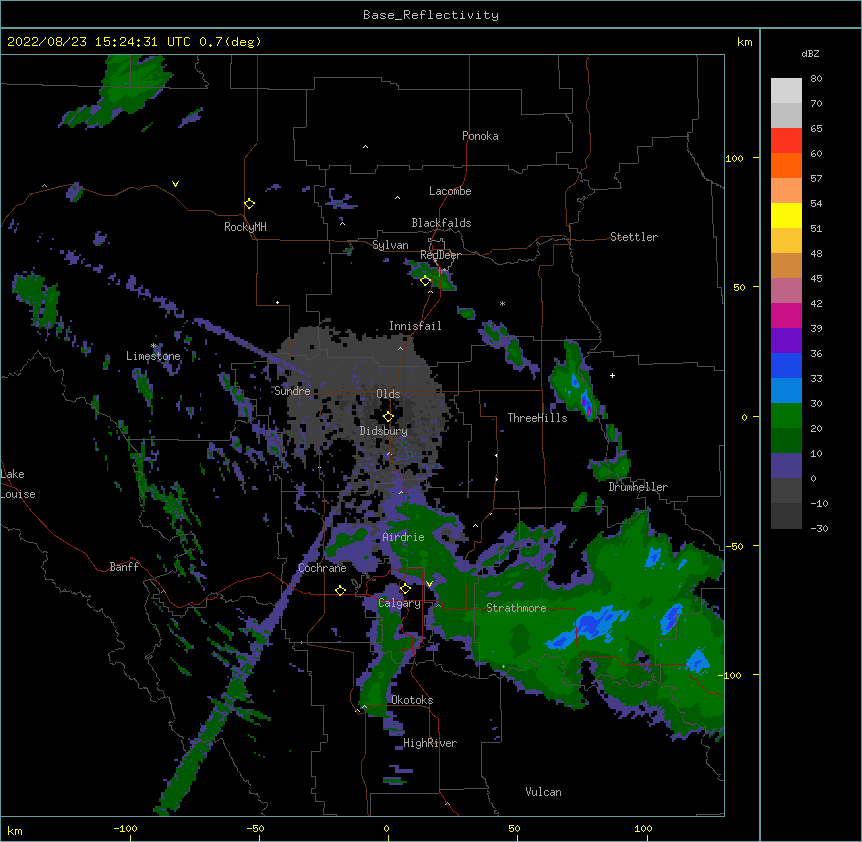Click the 2022/08/23 15:24:31 UTC timestamp

(x=99, y=42)
